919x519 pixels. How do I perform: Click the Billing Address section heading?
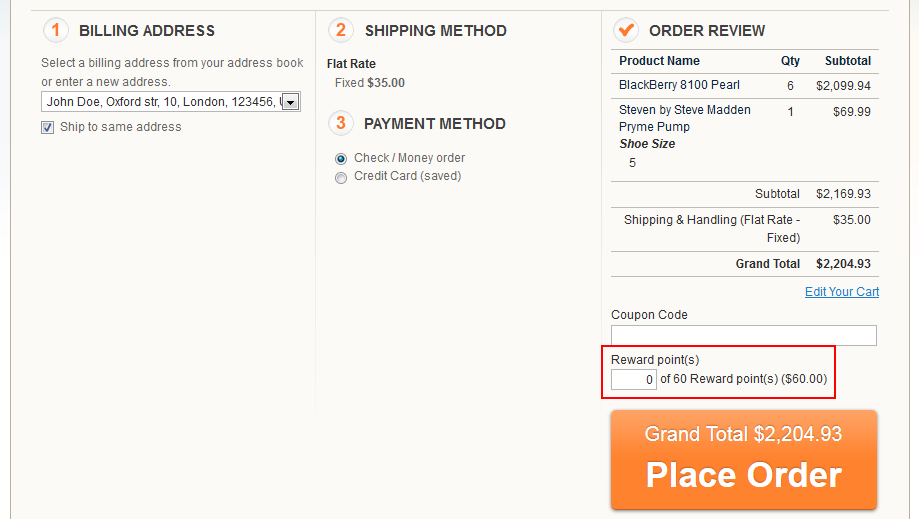(147, 30)
